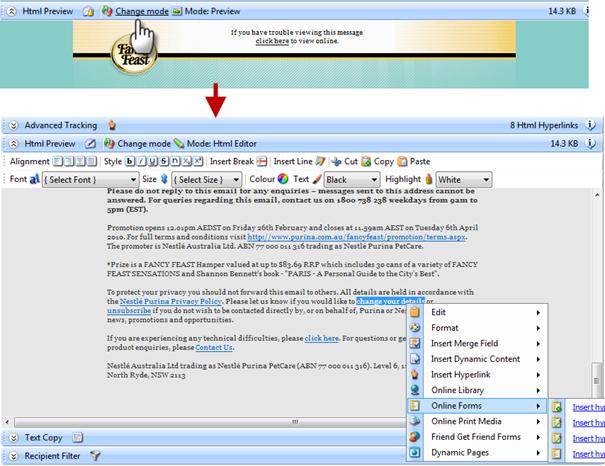Click the icon beside Html Preview in Preview mode panel
This screenshot has height=466, width=605.
[88, 12]
